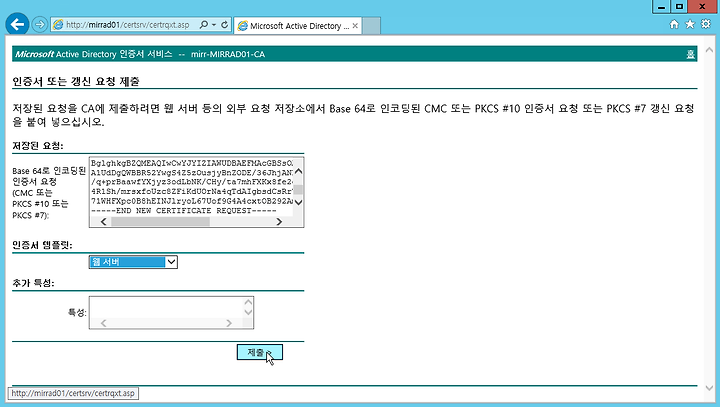Click request textarea scroll up arrow
The image size is (720, 407).
tap(298, 171)
